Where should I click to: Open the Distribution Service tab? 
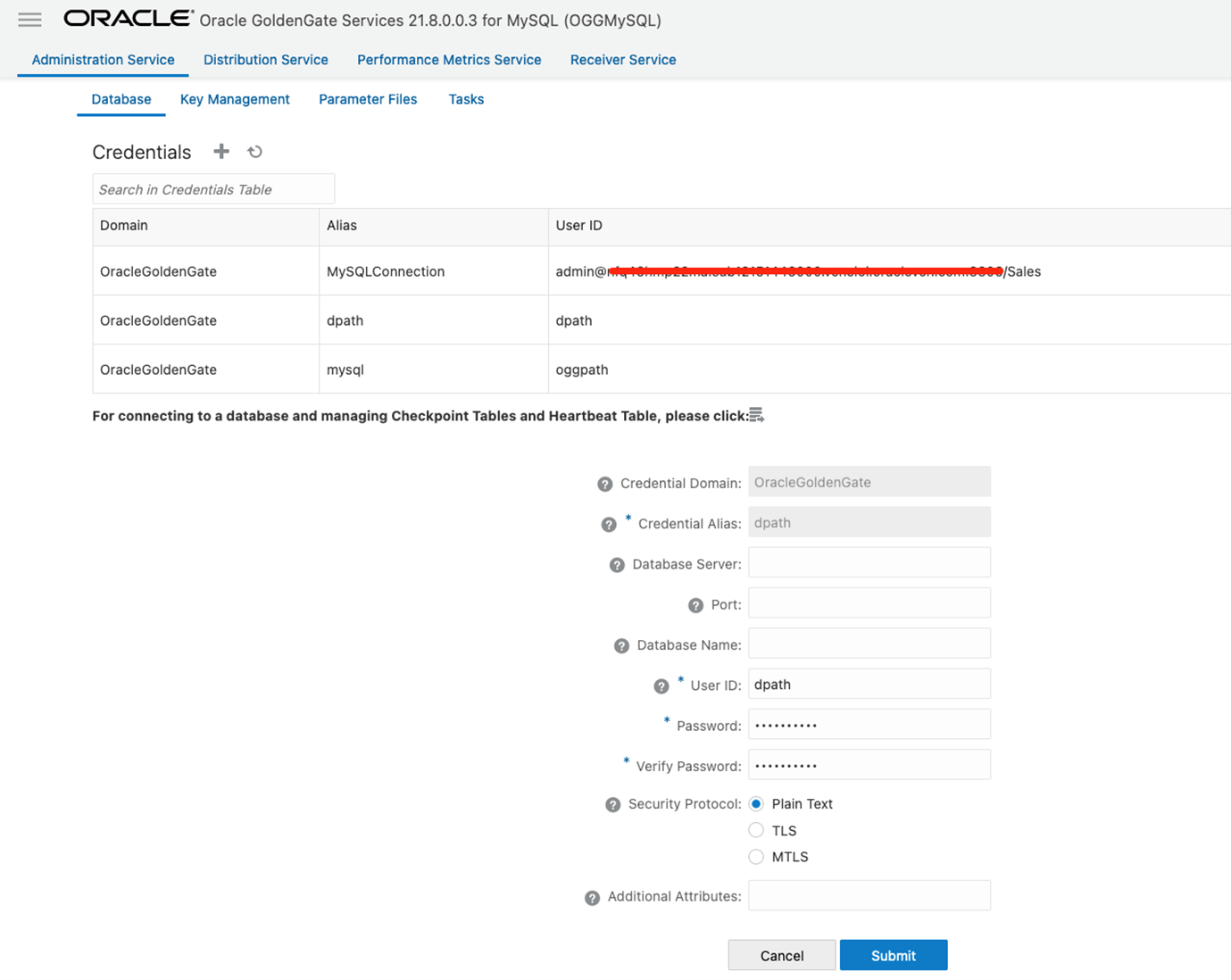(265, 60)
